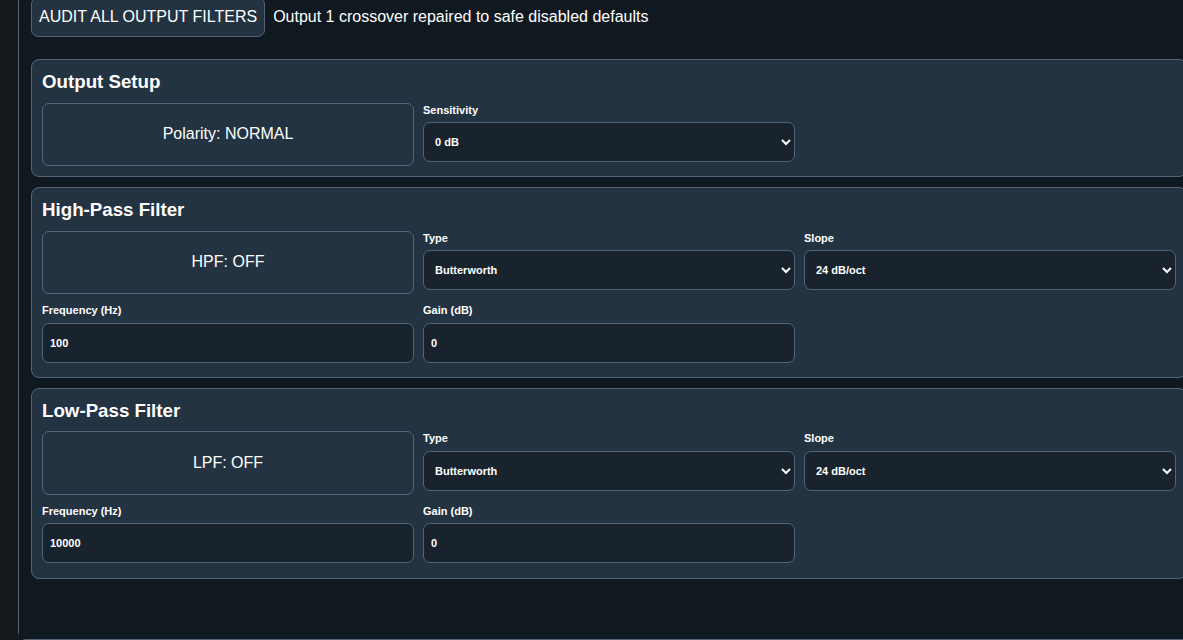1183x640 pixels.
Task: Open the High-Pass Filter Type dropdown
Action: [609, 270]
